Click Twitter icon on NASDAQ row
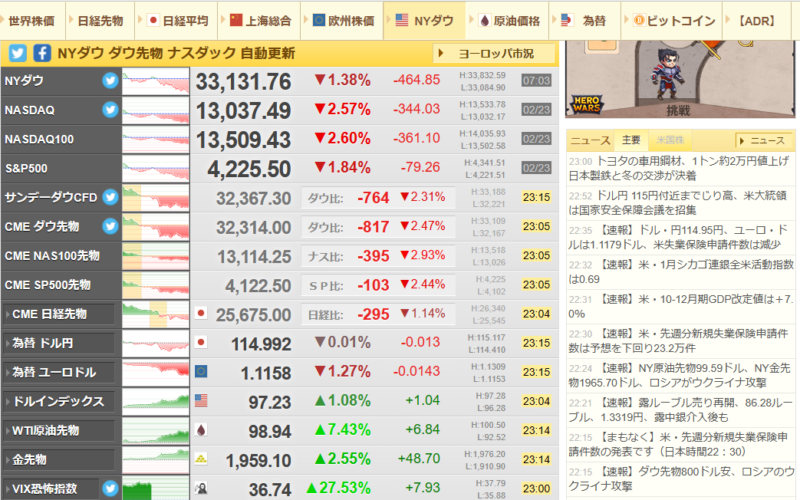800x500 pixels. pyautogui.click(x=110, y=110)
